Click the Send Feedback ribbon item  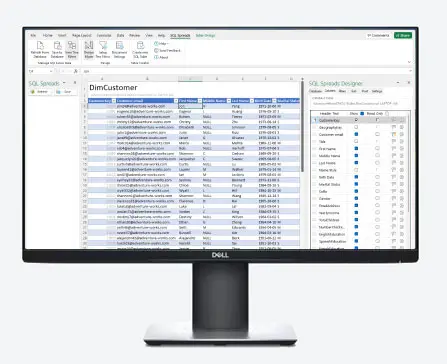(167, 51)
